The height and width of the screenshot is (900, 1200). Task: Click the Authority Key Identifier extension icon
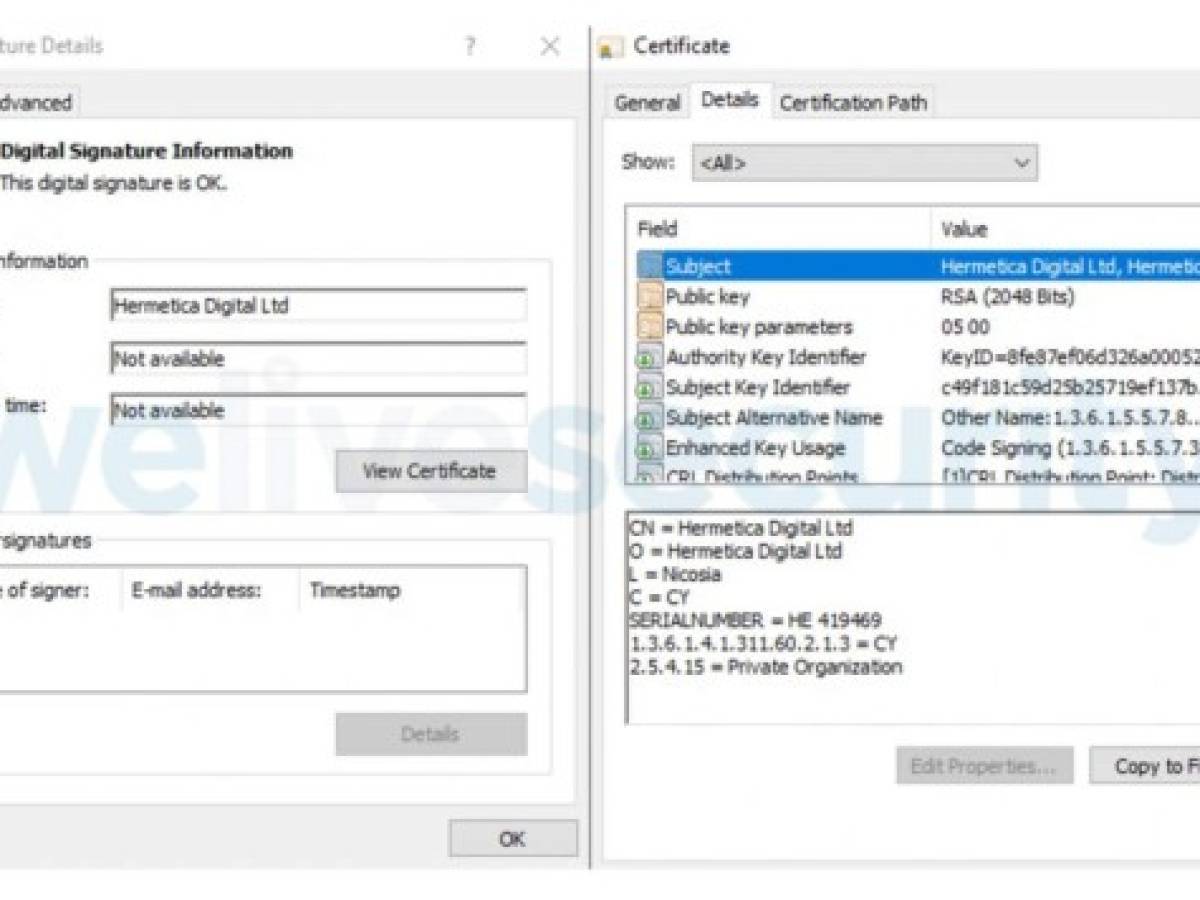coord(650,357)
